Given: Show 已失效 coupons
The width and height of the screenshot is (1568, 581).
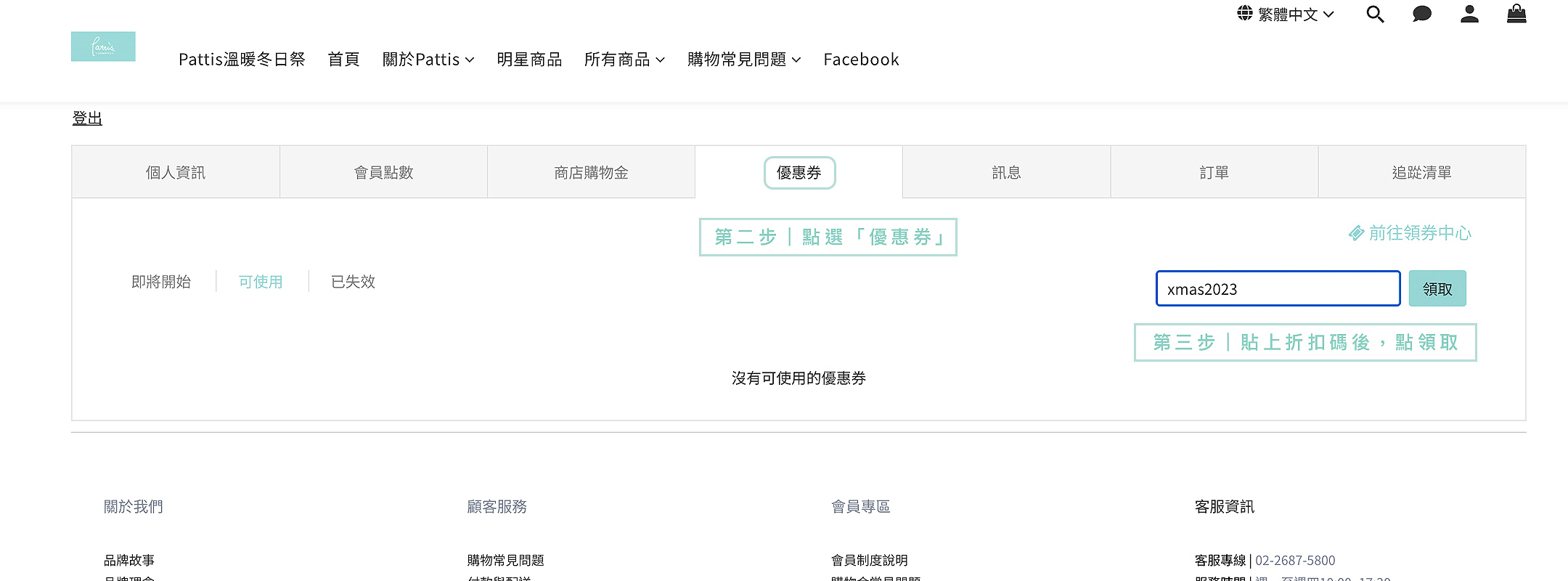Looking at the screenshot, I should [x=353, y=282].
